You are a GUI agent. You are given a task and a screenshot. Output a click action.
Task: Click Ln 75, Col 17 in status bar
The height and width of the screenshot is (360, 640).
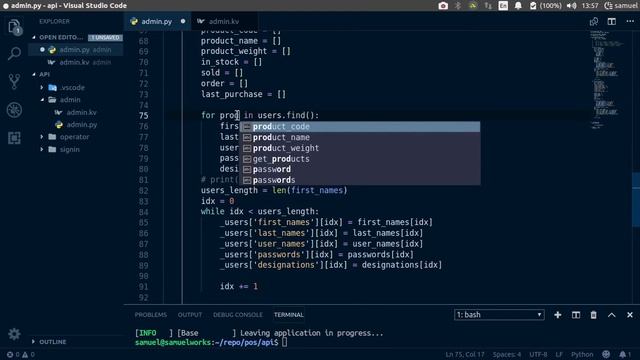pyautogui.click(x=465, y=354)
